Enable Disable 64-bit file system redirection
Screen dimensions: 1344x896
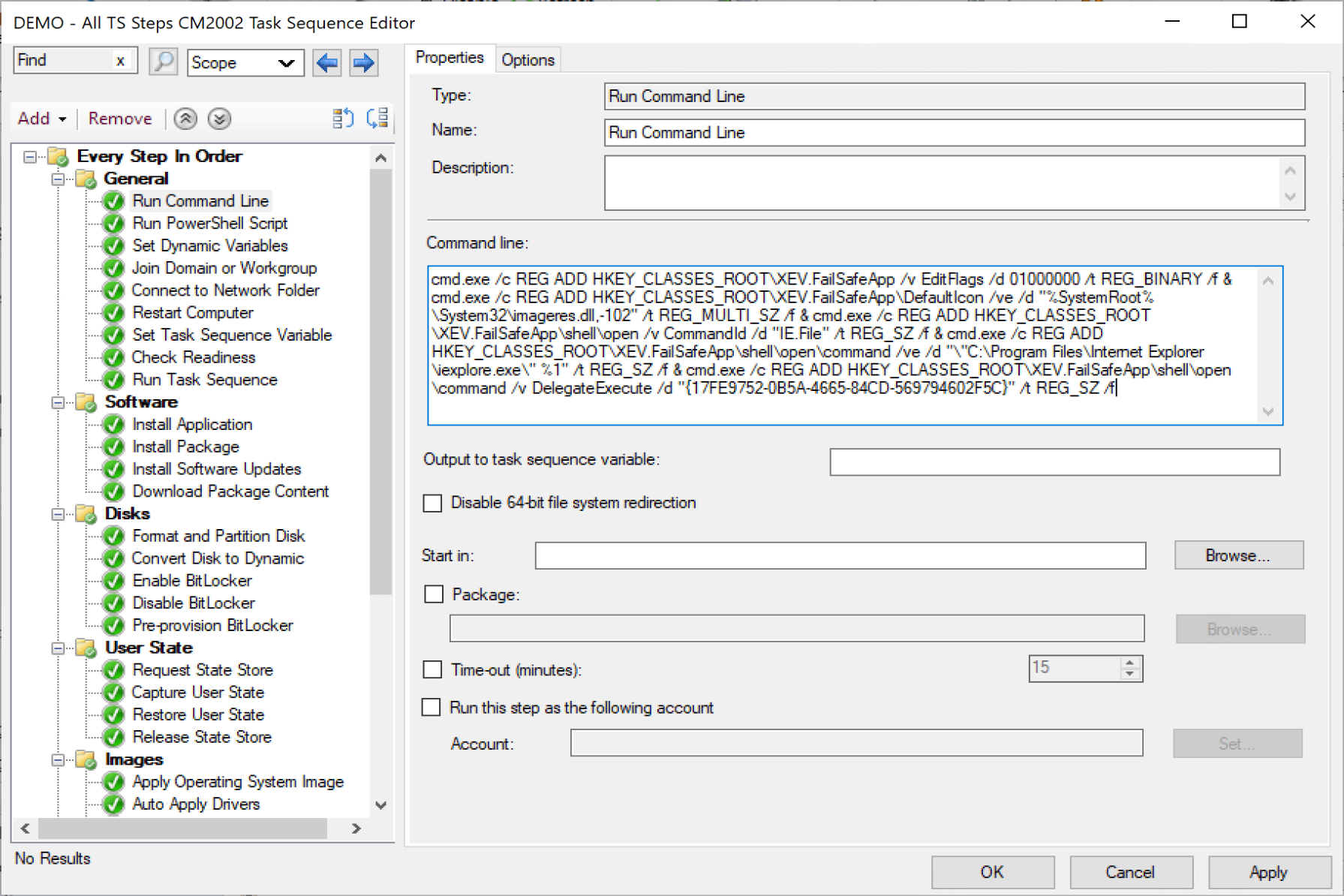click(432, 503)
